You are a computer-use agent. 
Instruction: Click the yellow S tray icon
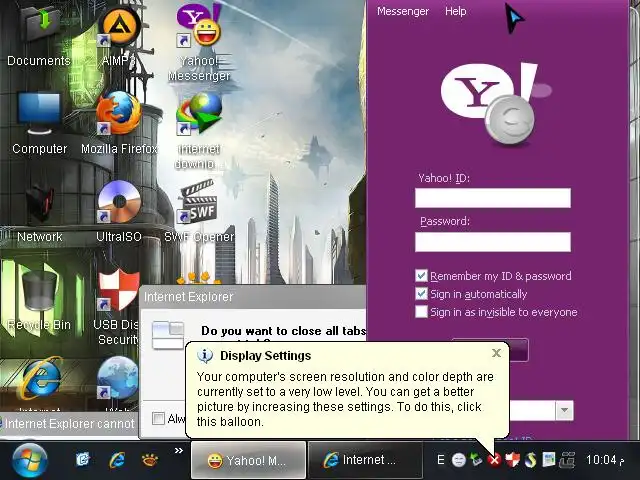tap(530, 460)
